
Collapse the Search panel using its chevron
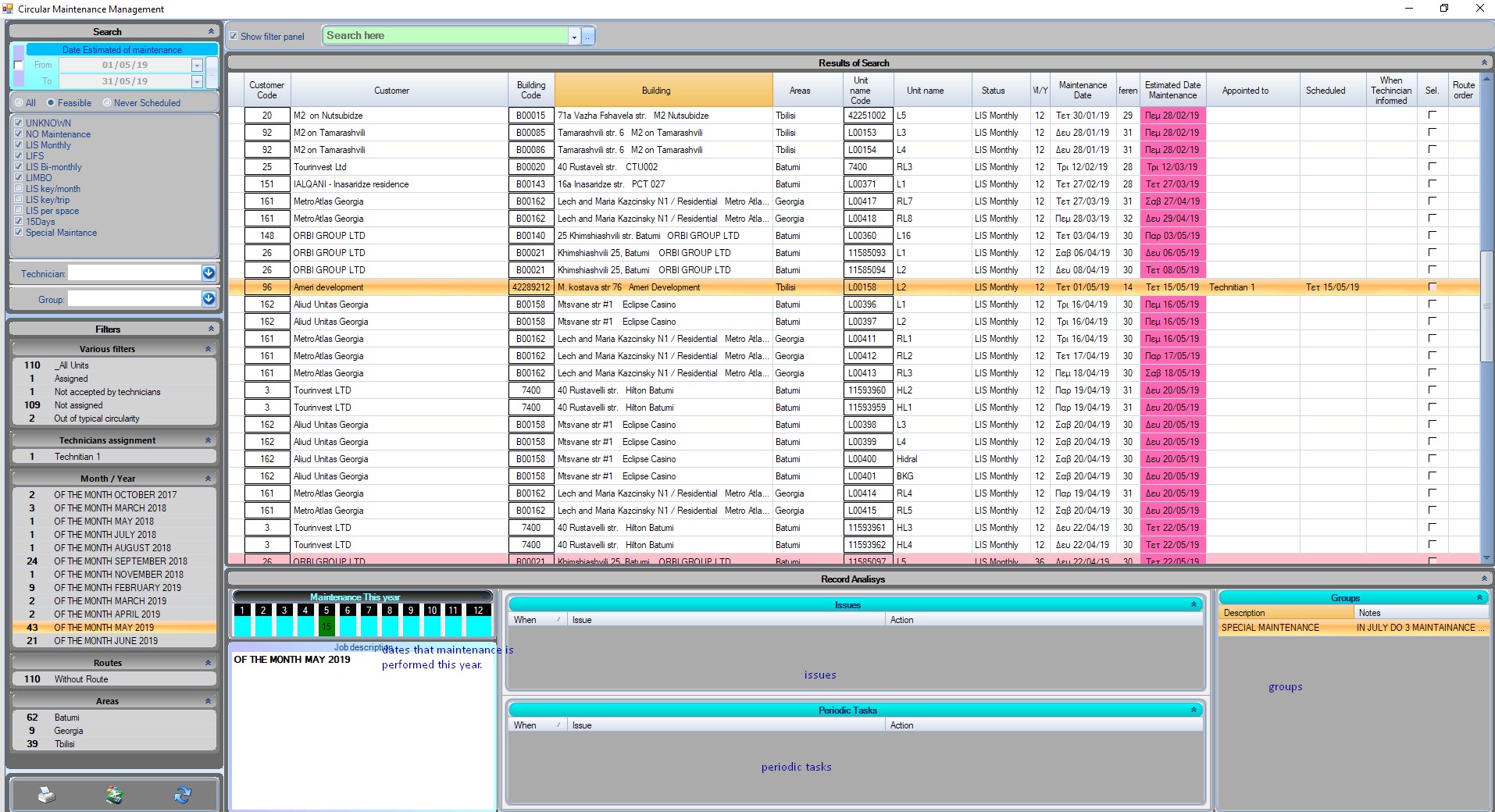(211, 32)
